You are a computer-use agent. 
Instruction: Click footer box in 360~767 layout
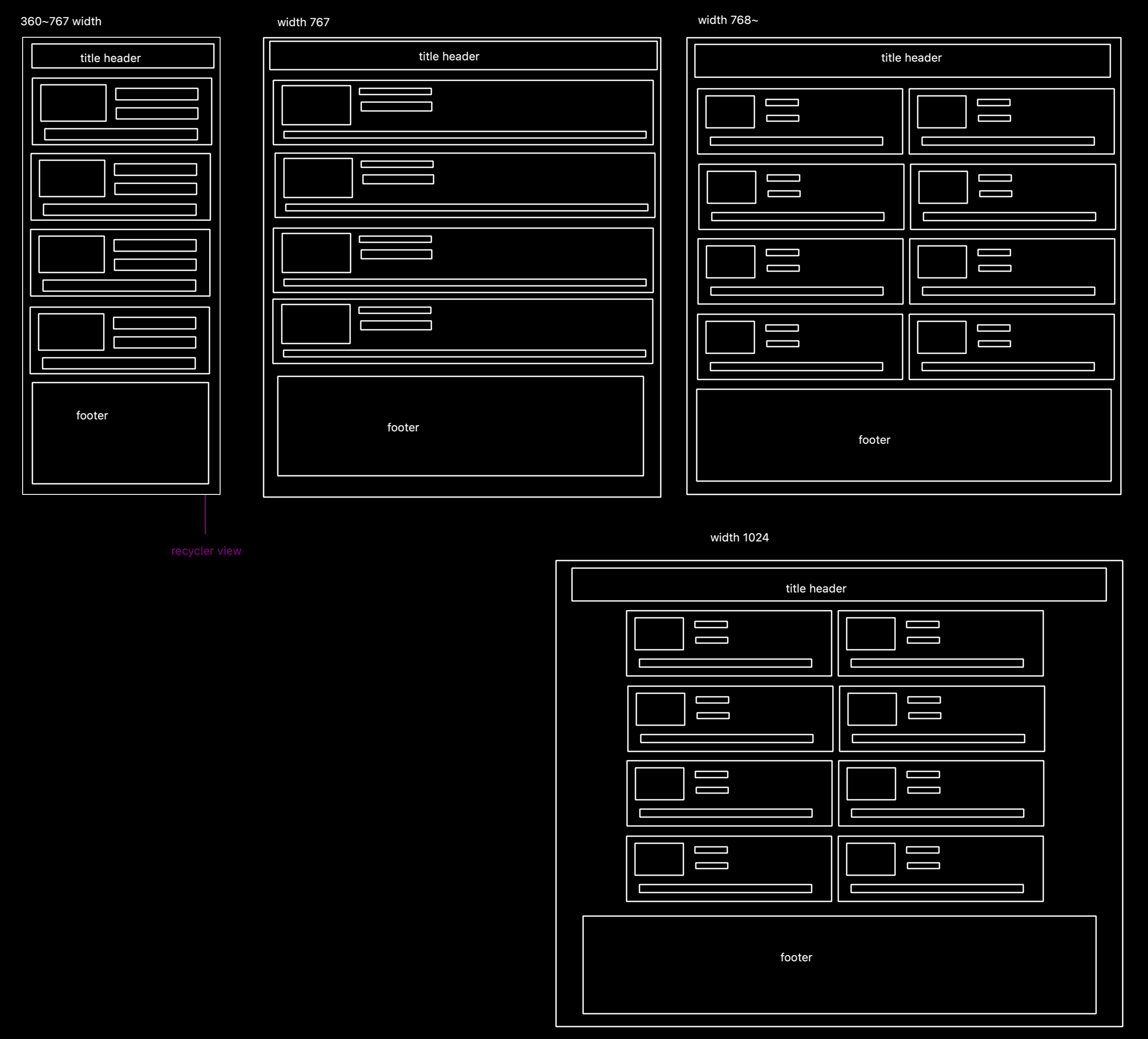[120, 433]
